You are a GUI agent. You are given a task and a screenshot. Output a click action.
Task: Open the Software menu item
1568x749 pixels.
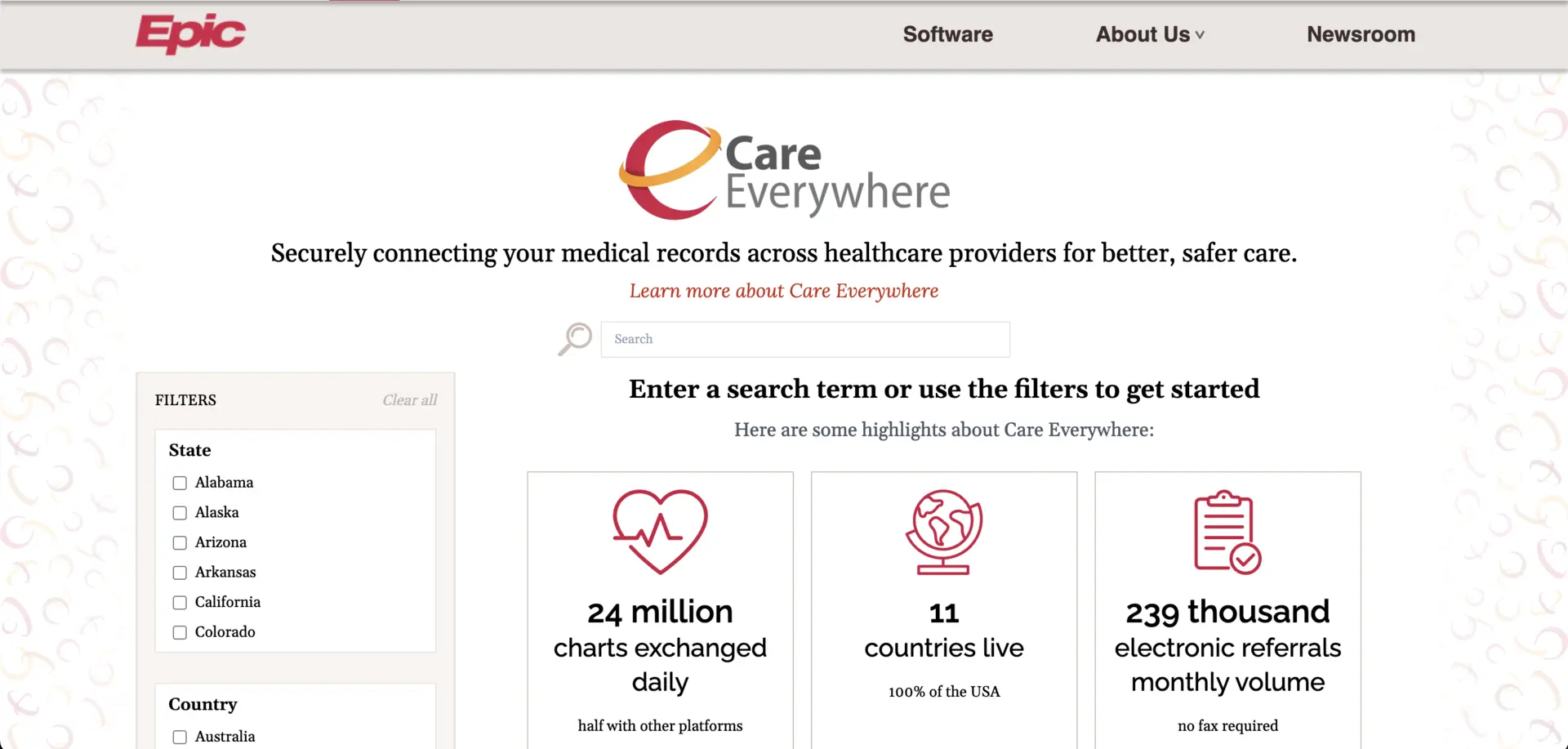coord(947,34)
